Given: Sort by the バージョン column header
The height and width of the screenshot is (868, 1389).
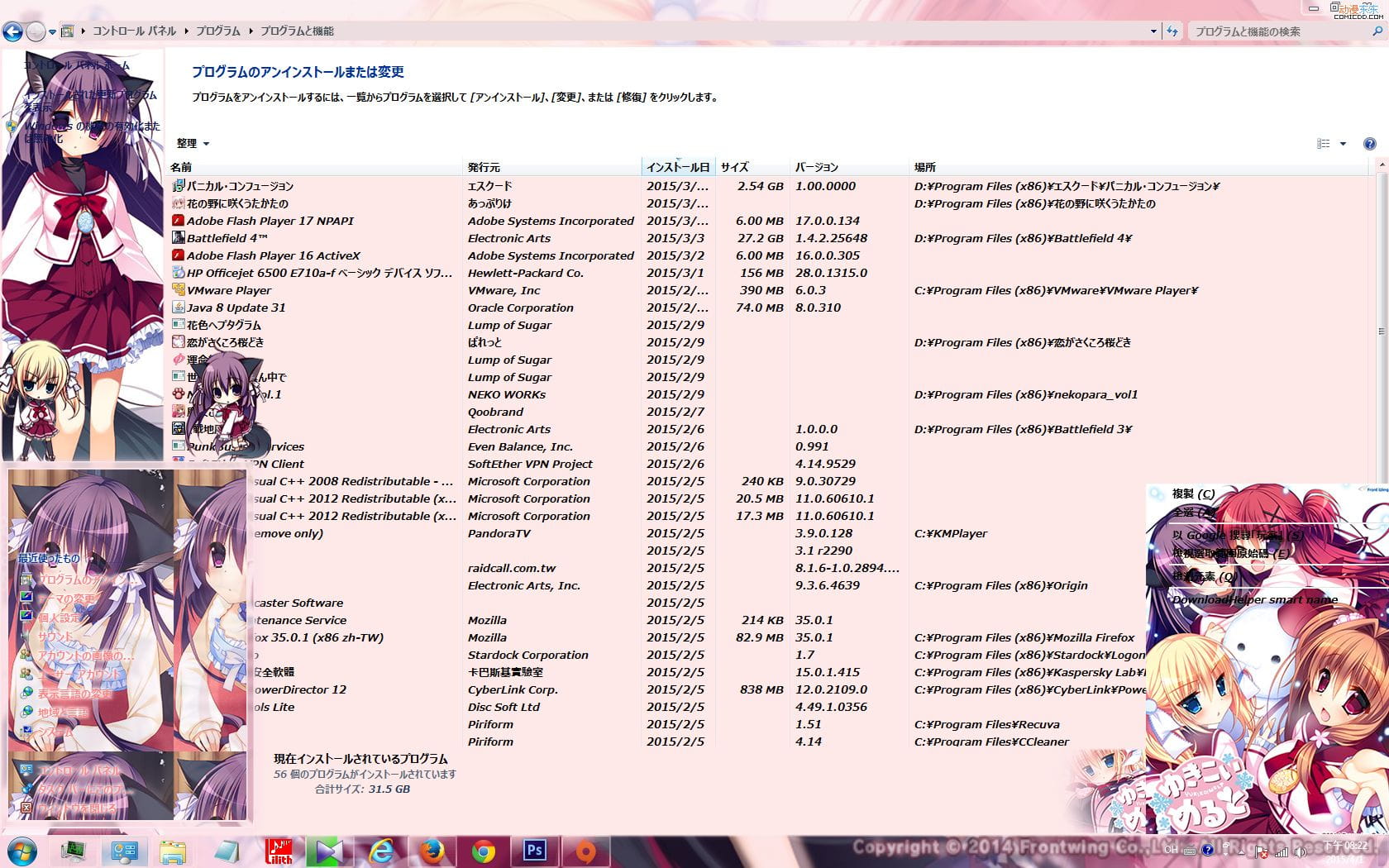Looking at the screenshot, I should pyautogui.click(x=849, y=167).
